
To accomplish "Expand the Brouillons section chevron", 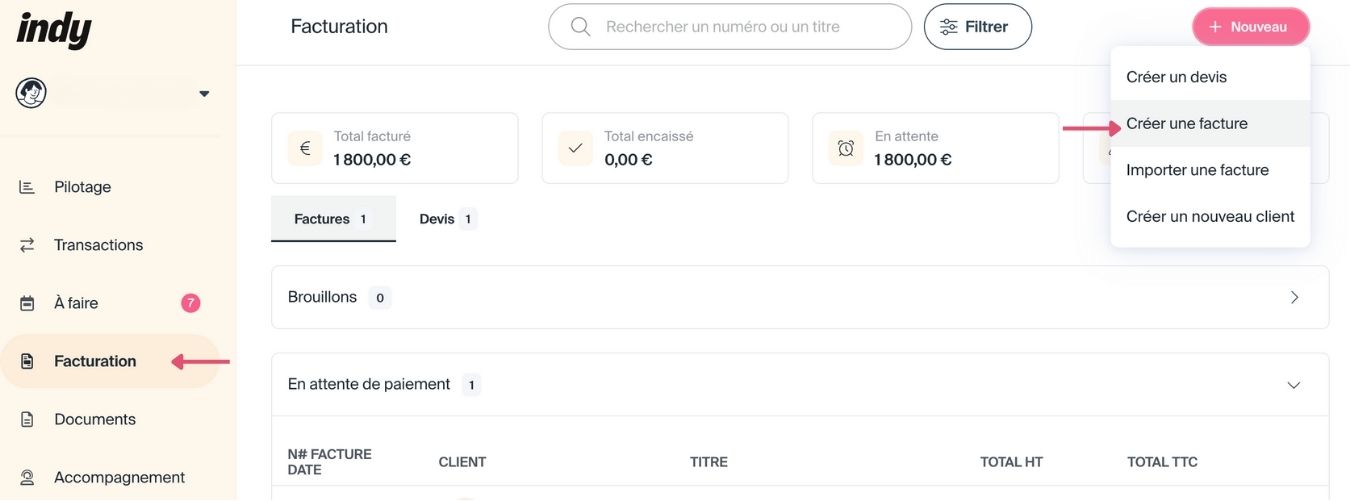I will pos(1294,297).
